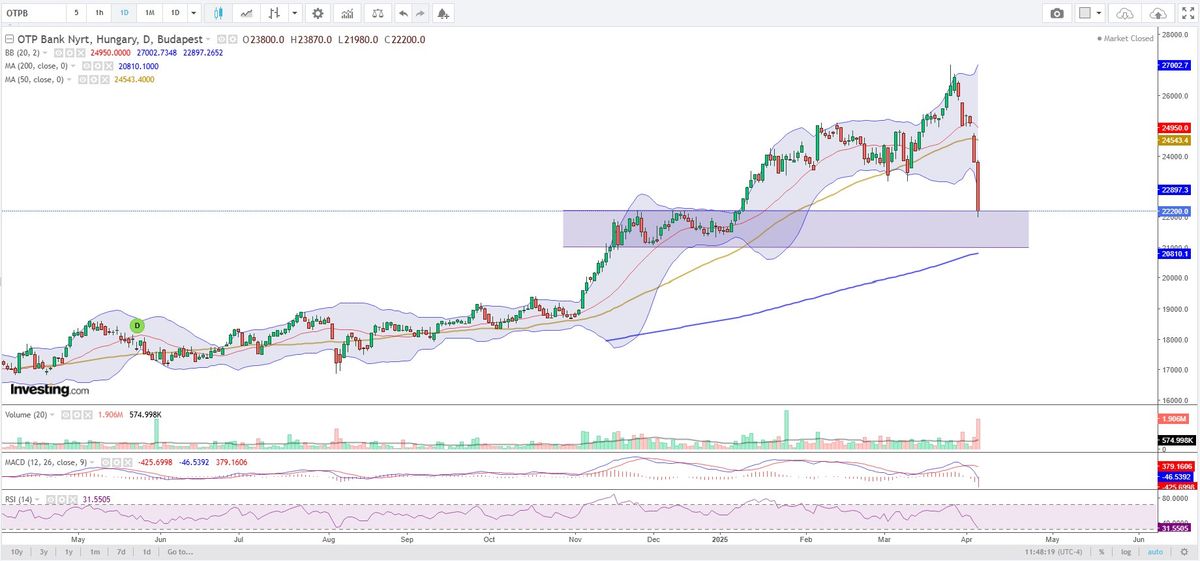Screen dimensions: 1200x561
Task: Expand the time interval dropdown arrow
Action: point(193,13)
